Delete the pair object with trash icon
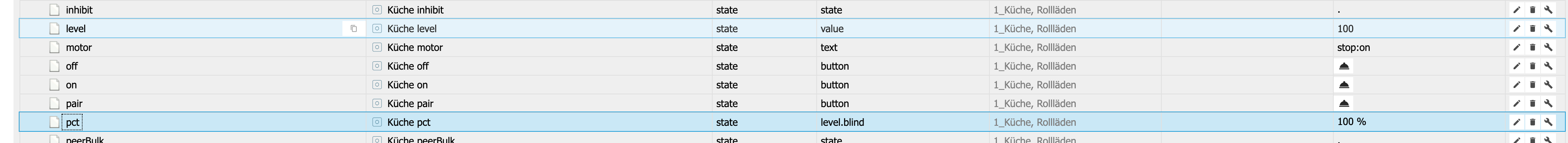This screenshot has height=143, width=1568. 1532,104
